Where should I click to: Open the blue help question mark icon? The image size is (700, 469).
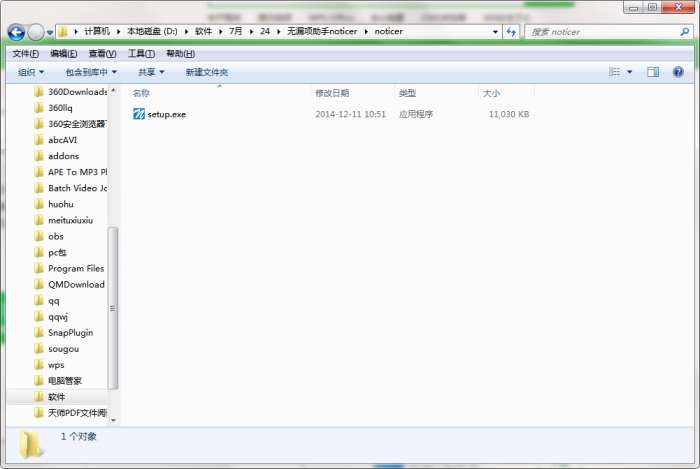[678, 72]
